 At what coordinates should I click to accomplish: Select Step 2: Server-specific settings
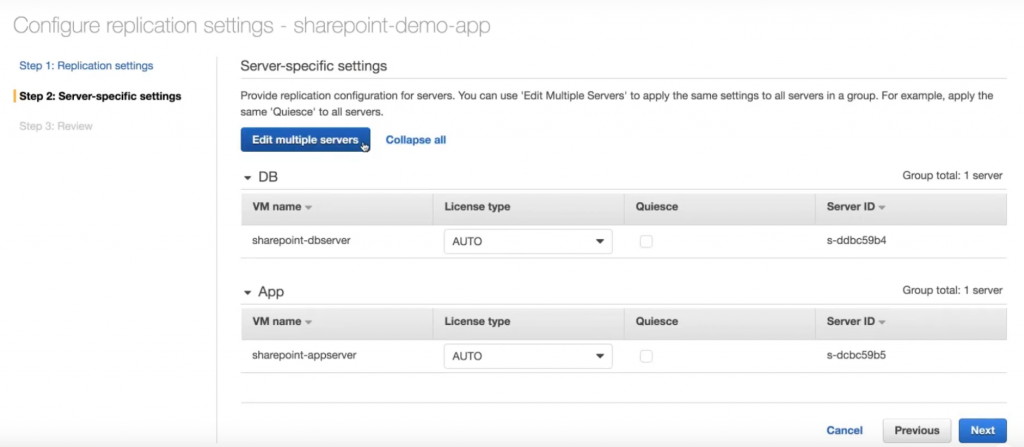pyautogui.click(x=100, y=96)
